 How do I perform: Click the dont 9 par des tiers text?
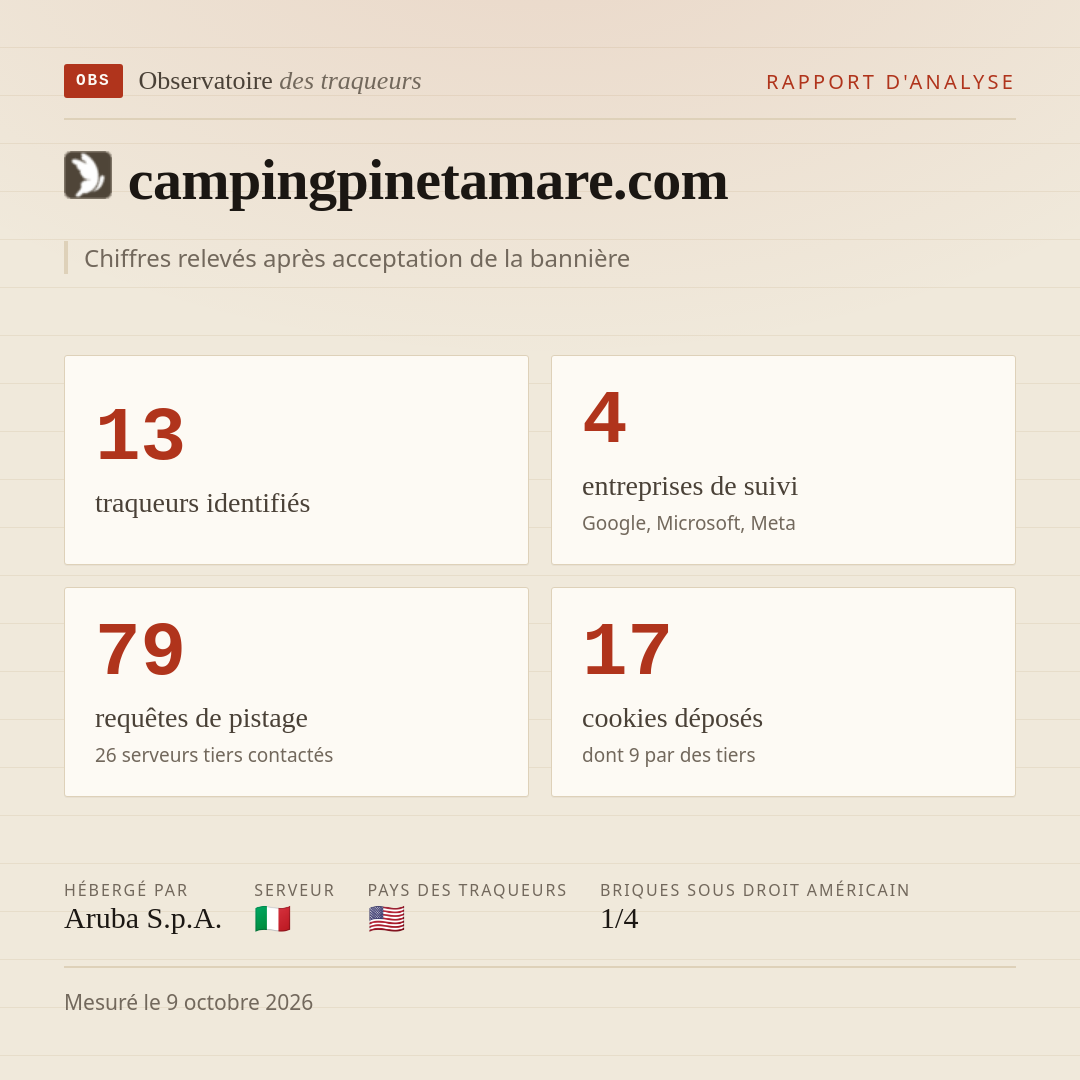coord(669,755)
